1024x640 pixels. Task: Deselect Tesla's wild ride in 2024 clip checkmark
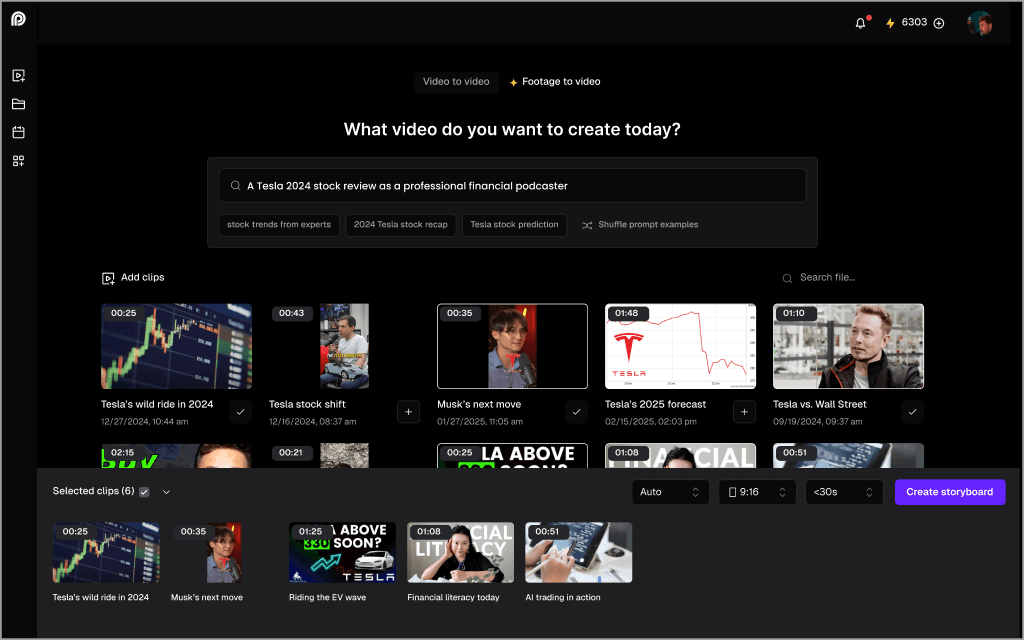point(240,412)
